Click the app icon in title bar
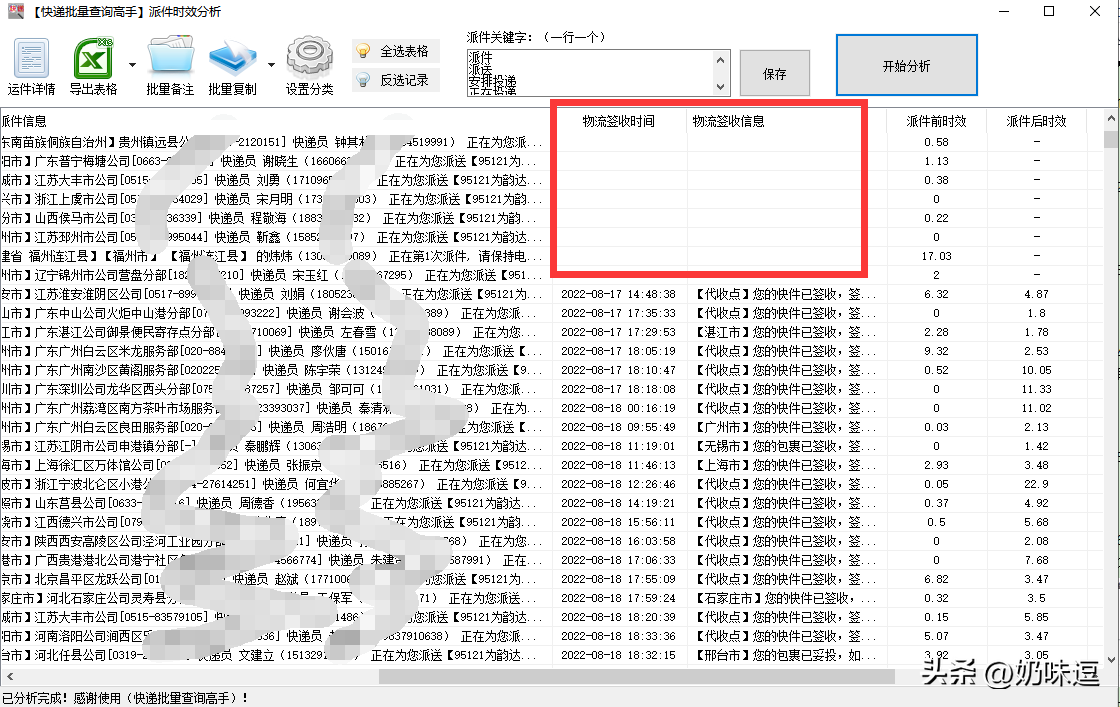 (x=15, y=11)
